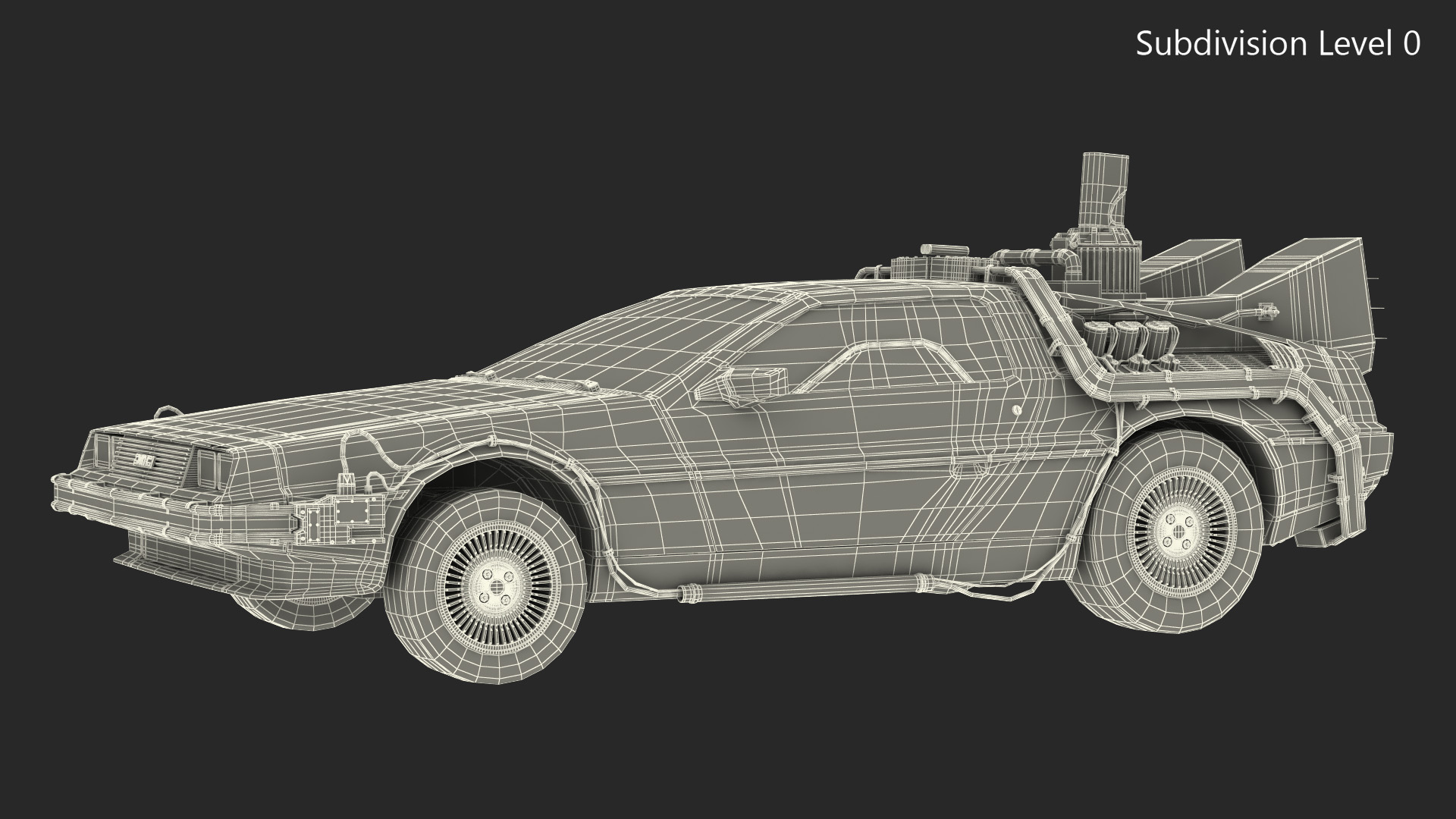Click the "Subdivision Level 0" label text
1456x819 pixels.
click(x=1278, y=44)
